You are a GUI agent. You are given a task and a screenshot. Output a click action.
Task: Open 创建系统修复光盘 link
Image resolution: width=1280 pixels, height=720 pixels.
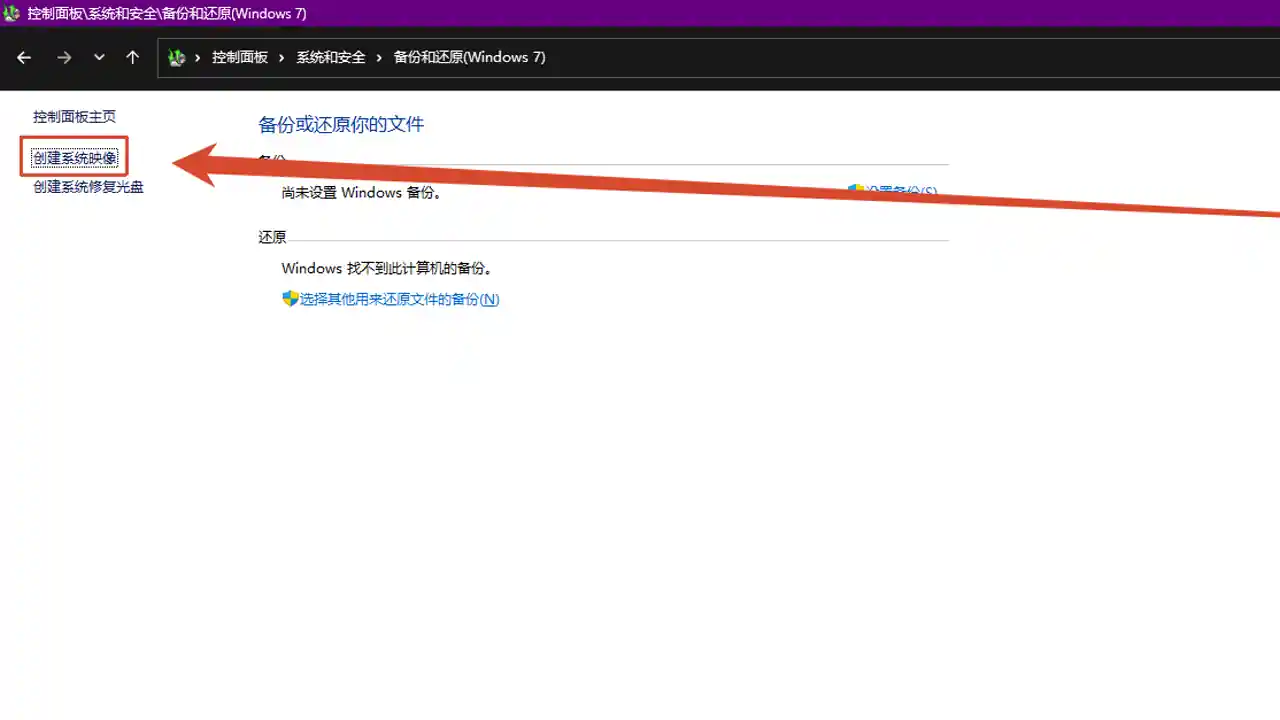coord(88,187)
